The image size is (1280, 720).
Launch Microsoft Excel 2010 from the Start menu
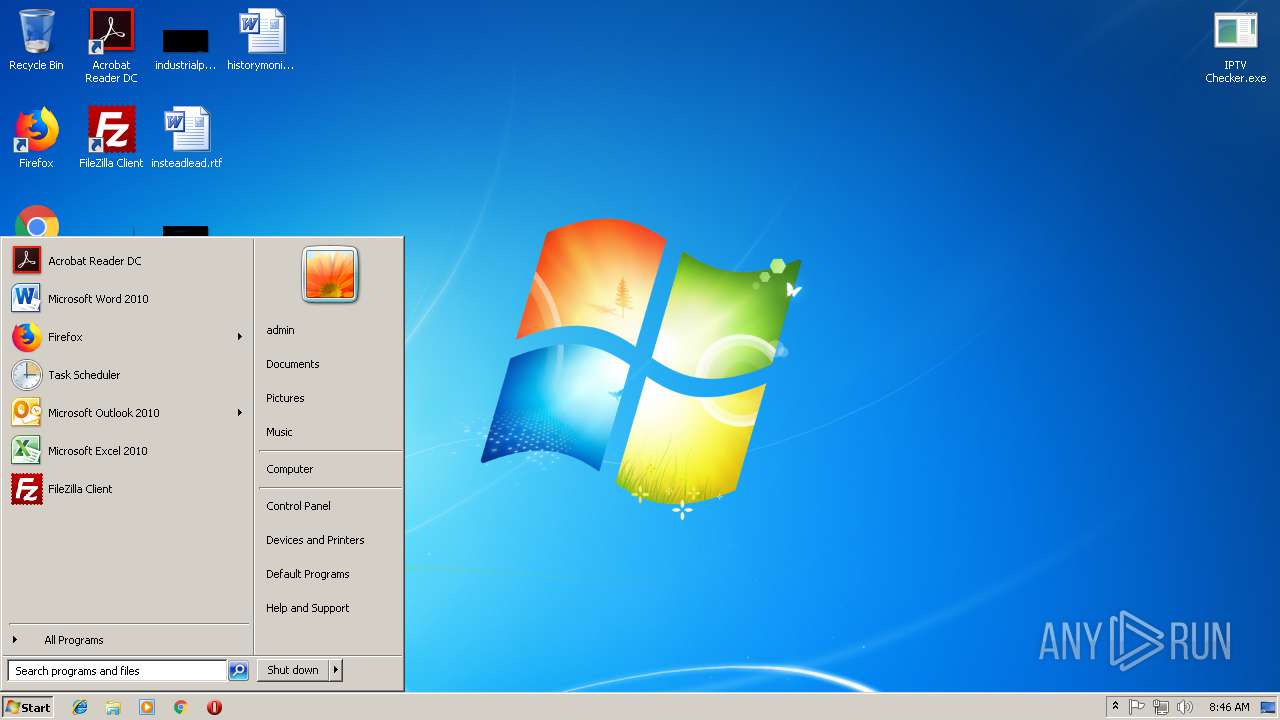tap(128, 451)
